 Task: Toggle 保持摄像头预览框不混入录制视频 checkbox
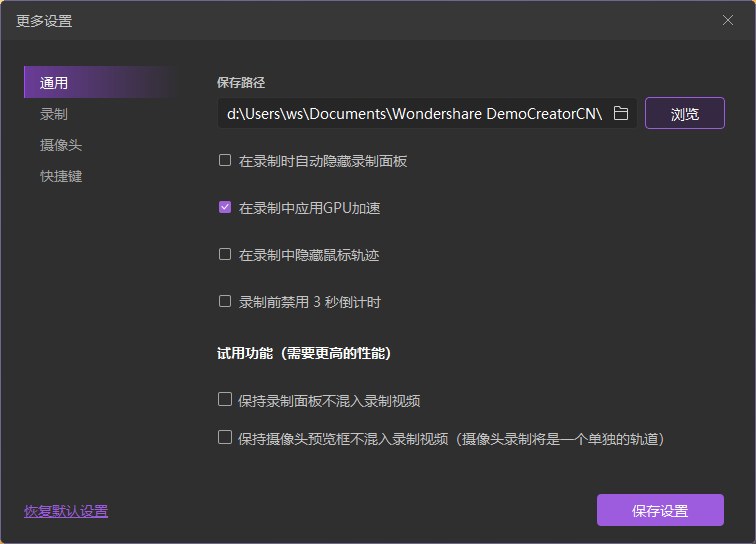[225, 437]
